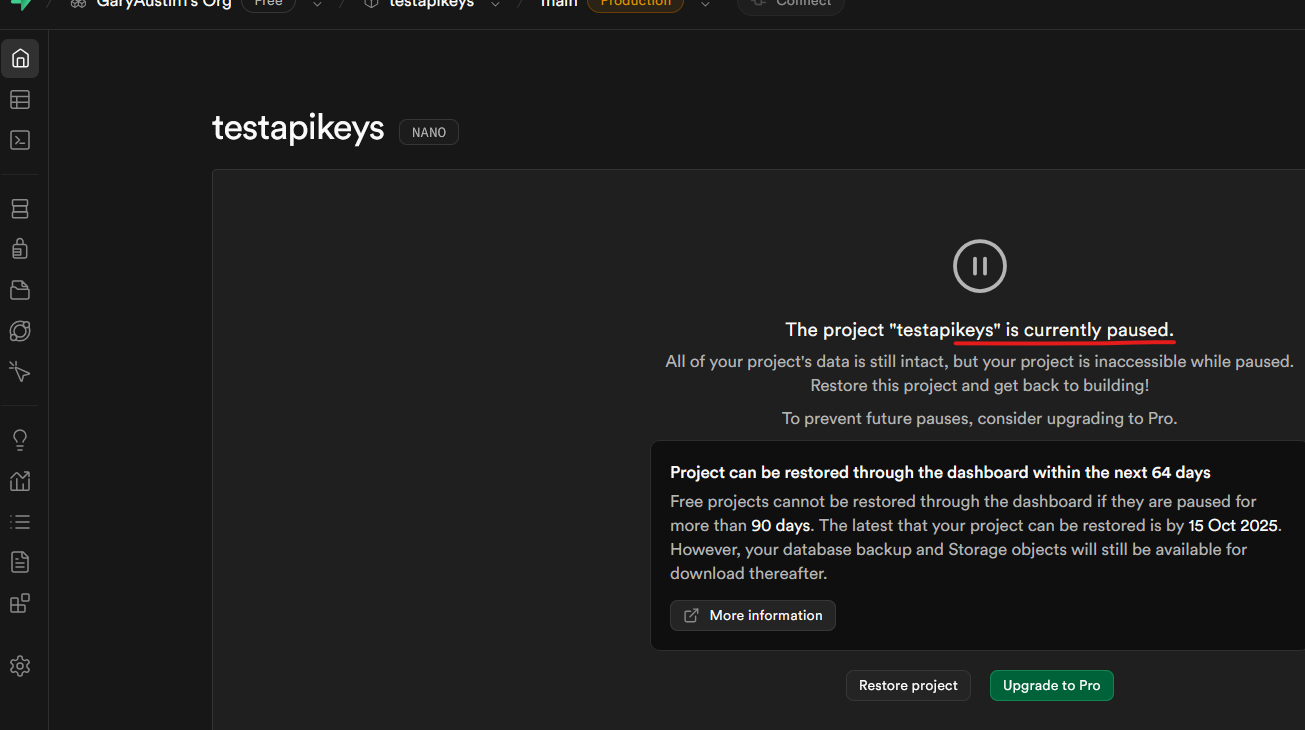Click the '15 Oct 2025' date text
The image size is (1305, 730).
pos(1233,525)
